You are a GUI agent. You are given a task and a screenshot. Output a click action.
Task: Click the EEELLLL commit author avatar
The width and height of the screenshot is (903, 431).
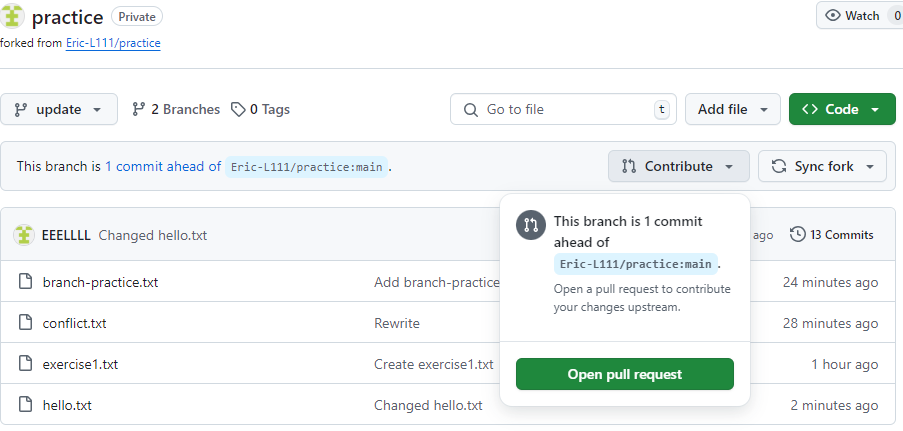coord(24,235)
